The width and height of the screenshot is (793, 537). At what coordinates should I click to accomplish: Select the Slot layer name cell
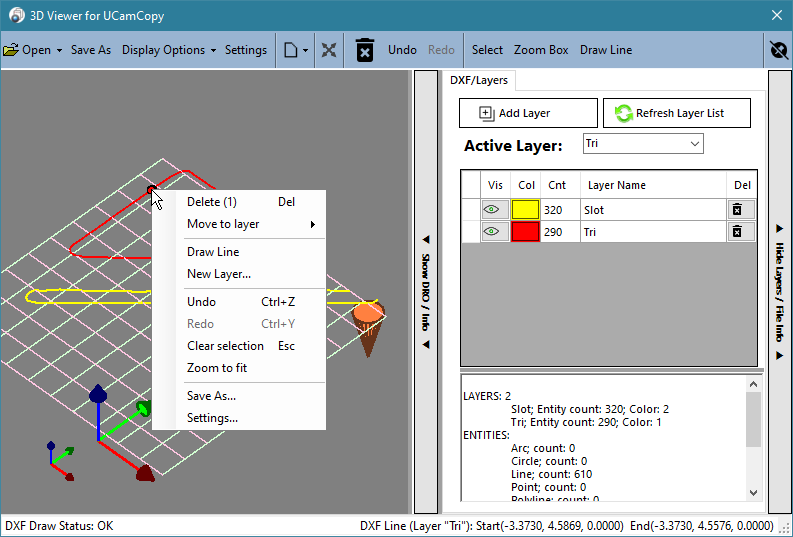(653, 210)
